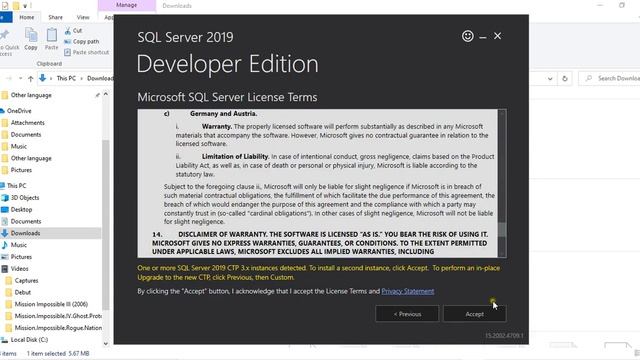Viewport: 640px width, 360px height.
Task: Close the SQL Server installer window
Action: coord(497,36)
